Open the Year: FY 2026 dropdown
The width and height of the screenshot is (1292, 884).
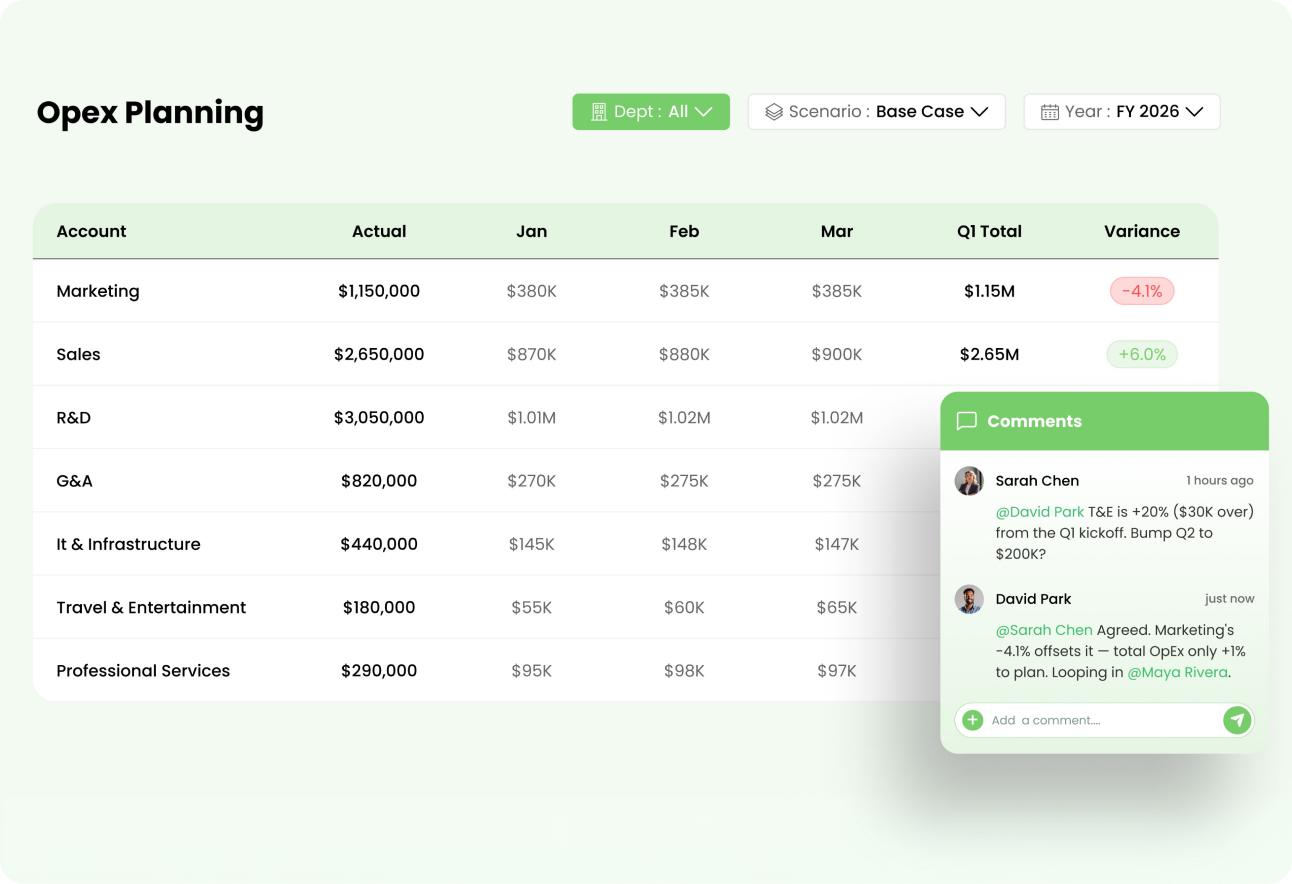(1122, 112)
